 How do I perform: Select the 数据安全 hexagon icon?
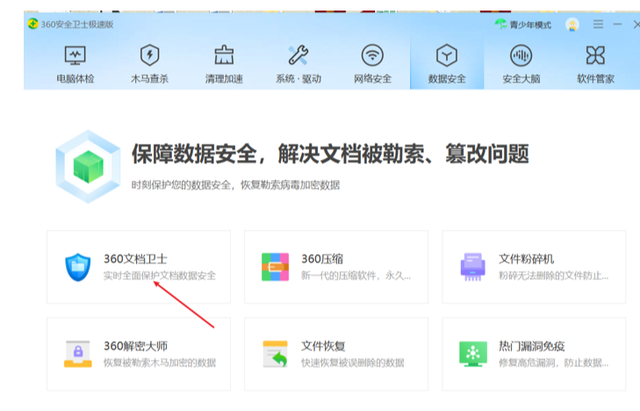(x=447, y=55)
